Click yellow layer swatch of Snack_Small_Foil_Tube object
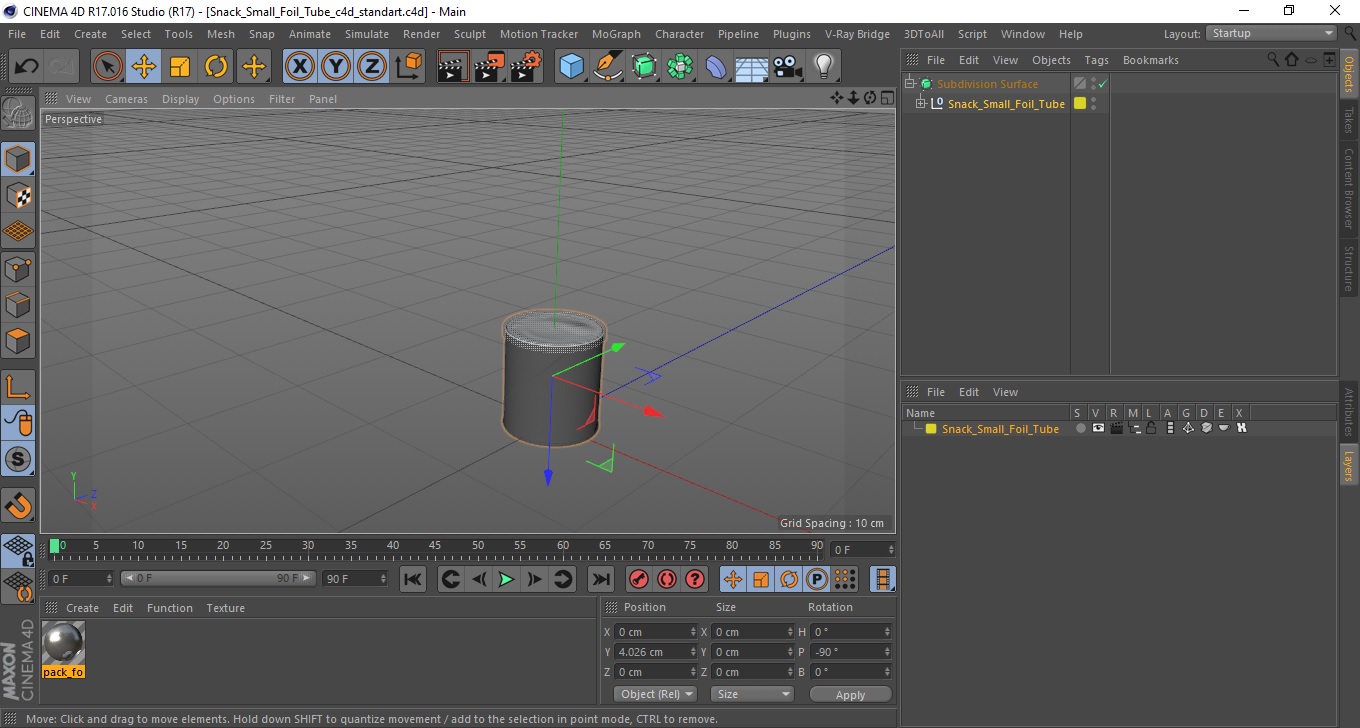This screenshot has width=1360, height=728. tap(1080, 103)
